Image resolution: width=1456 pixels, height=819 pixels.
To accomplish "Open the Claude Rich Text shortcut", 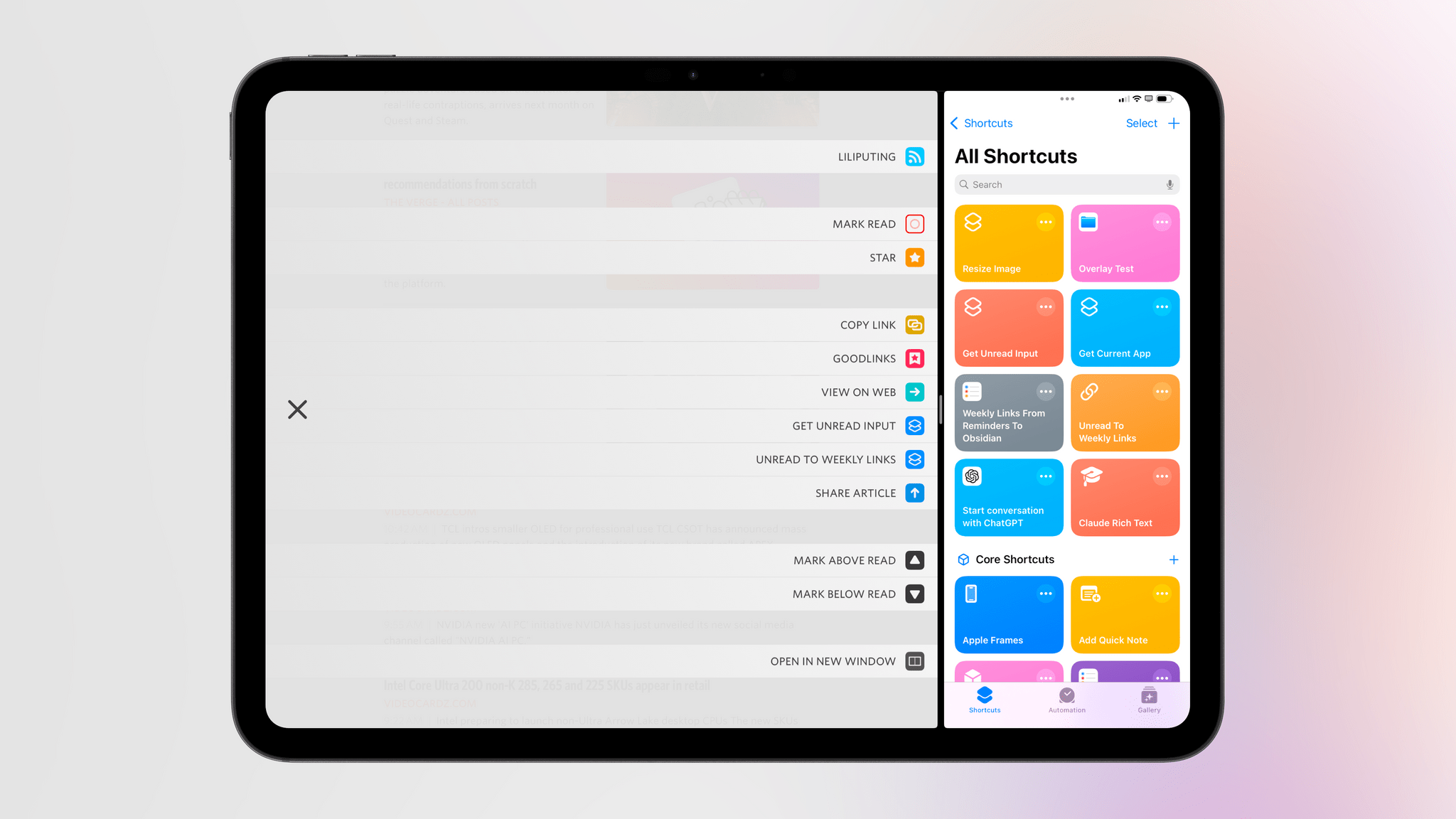I will click(x=1124, y=498).
